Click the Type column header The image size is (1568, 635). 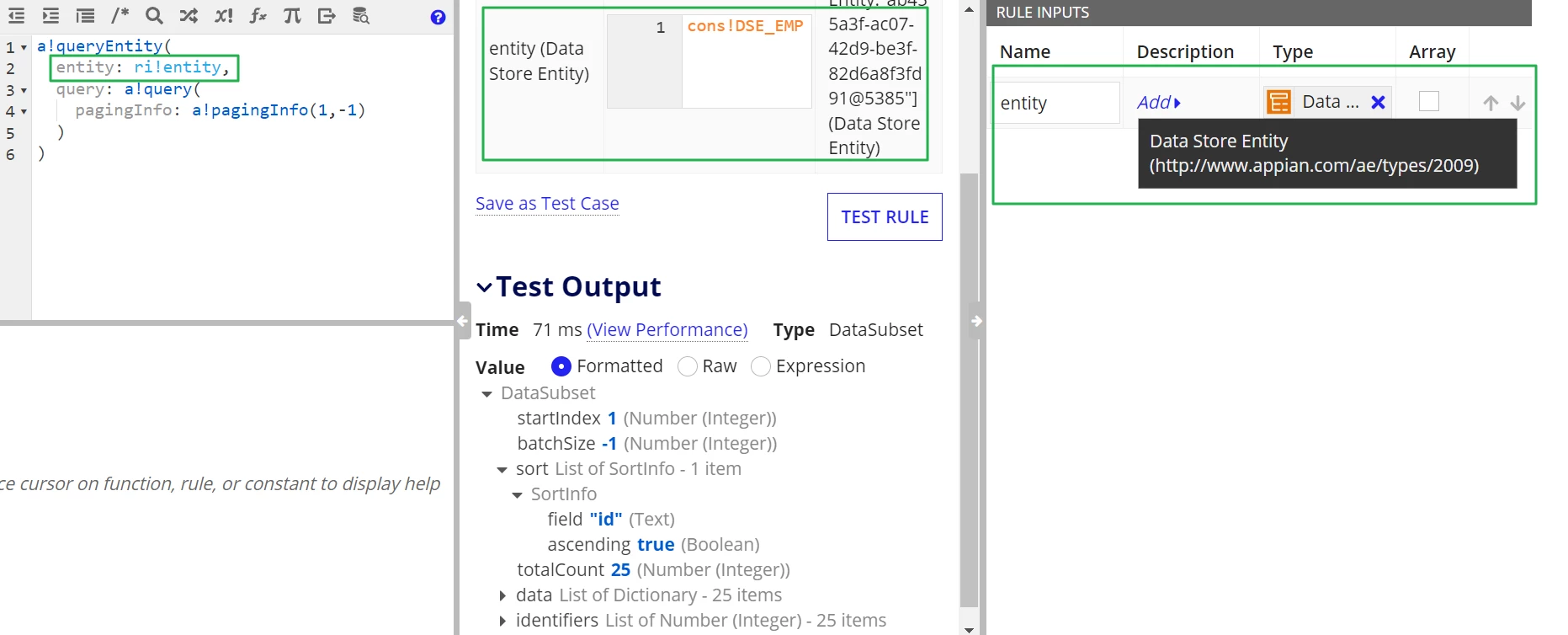pos(1293,52)
